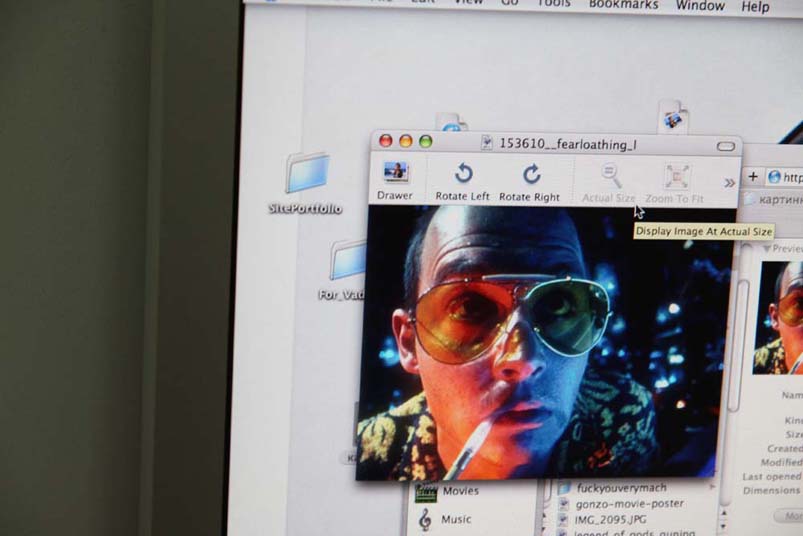Open the Tools menu

tap(554, 4)
